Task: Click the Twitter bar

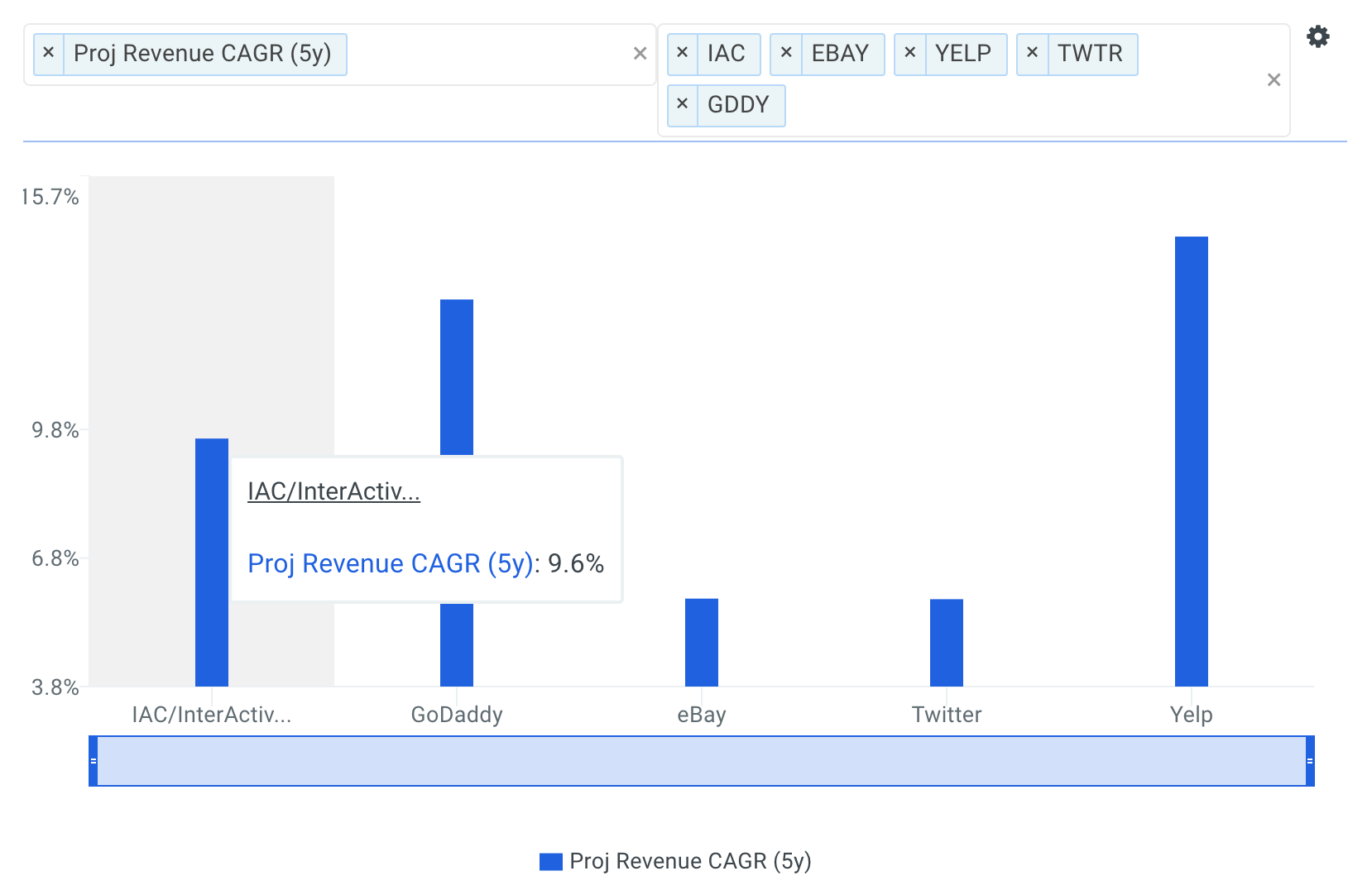Action: (947, 643)
